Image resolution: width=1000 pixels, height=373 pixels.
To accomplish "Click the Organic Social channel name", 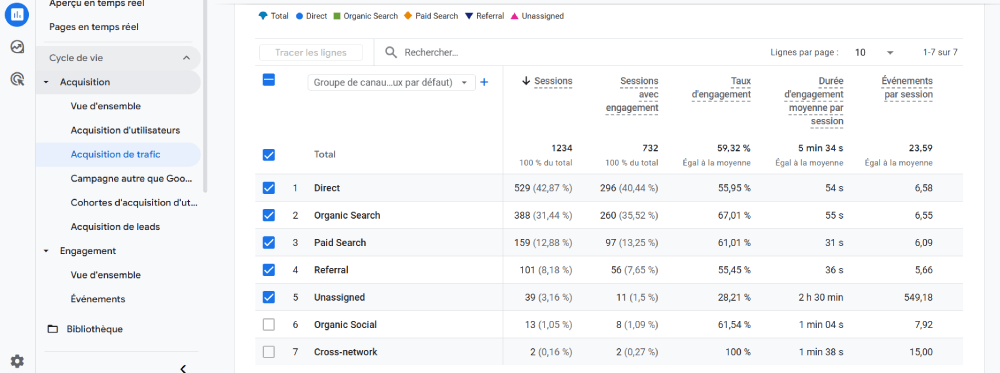I will tap(345, 325).
